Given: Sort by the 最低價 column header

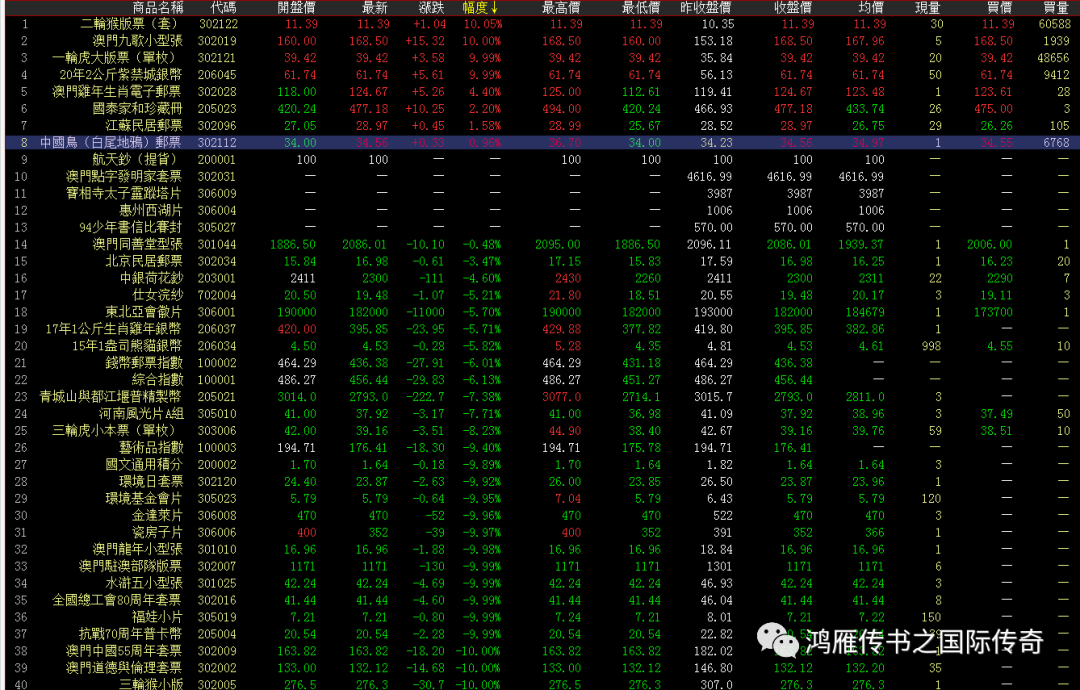Looking at the screenshot, I should point(641,8).
